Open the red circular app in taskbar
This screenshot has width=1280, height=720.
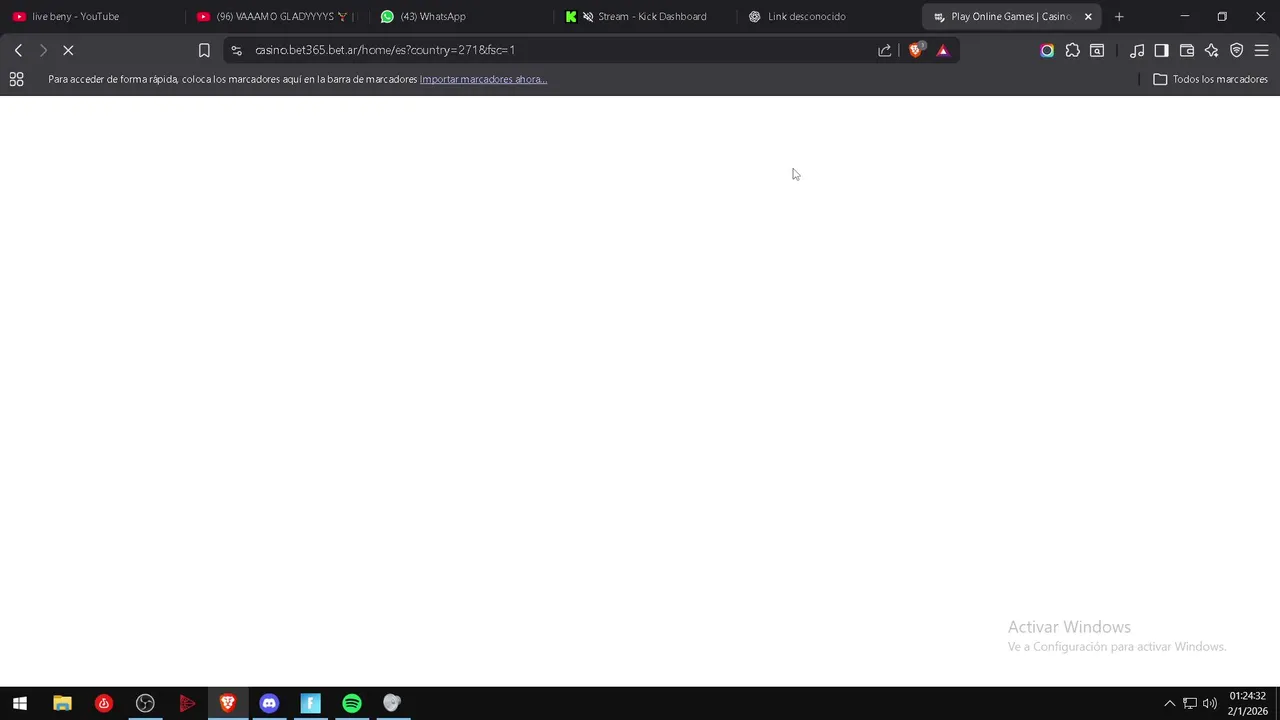coord(103,703)
